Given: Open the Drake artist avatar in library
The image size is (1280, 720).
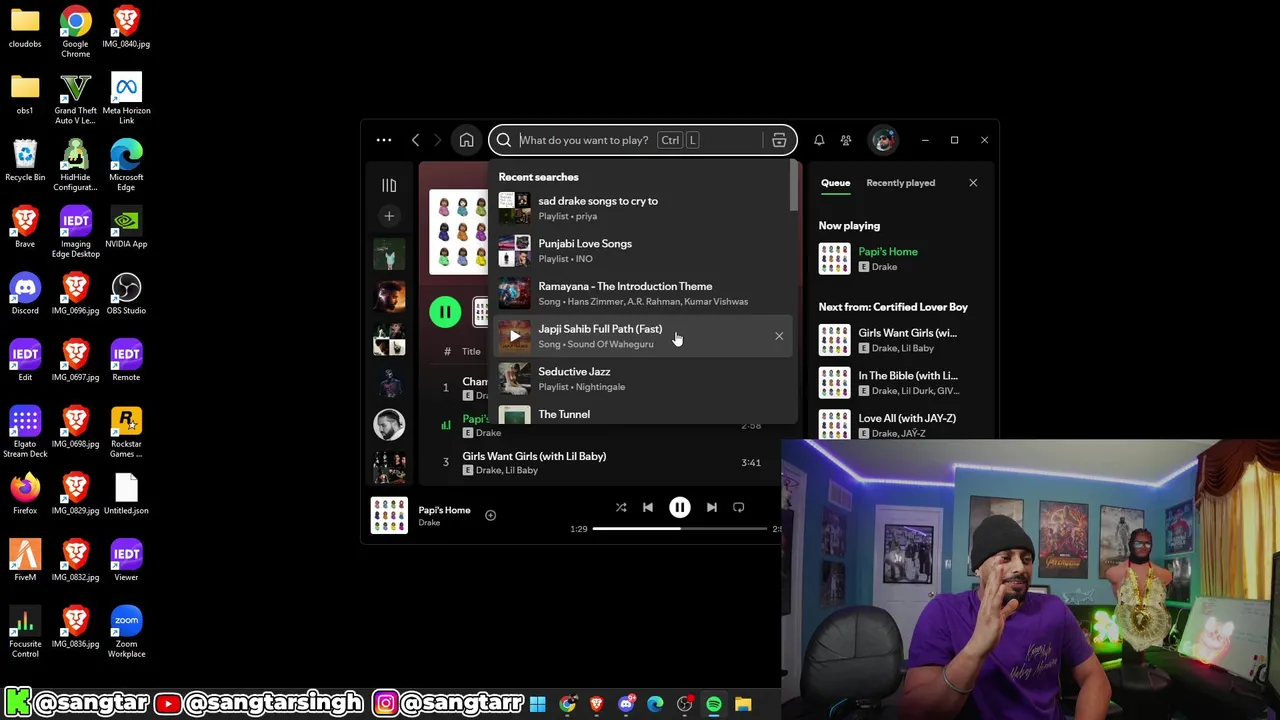Looking at the screenshot, I should [389, 425].
